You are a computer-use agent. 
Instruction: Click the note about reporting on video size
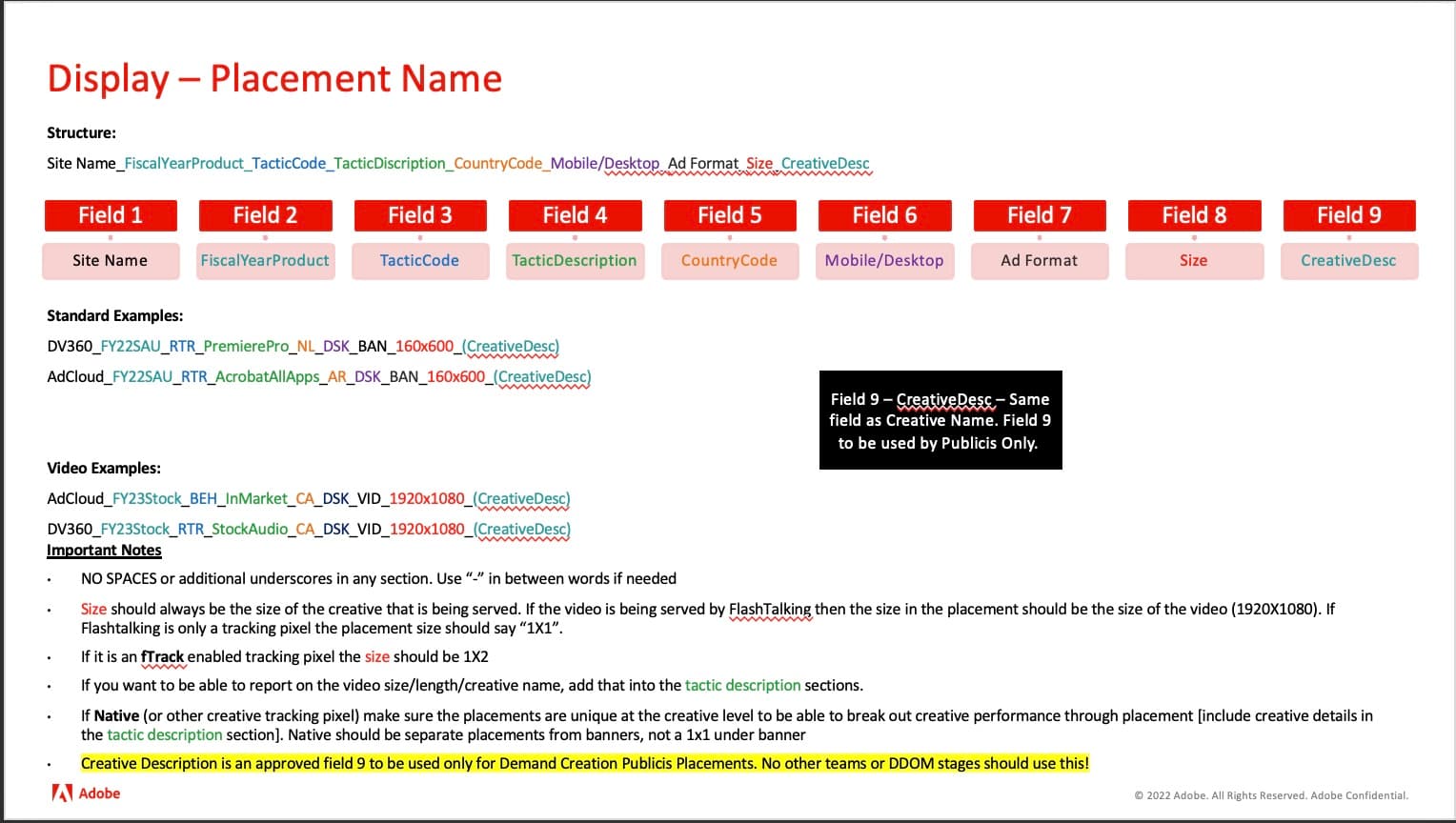click(472, 685)
